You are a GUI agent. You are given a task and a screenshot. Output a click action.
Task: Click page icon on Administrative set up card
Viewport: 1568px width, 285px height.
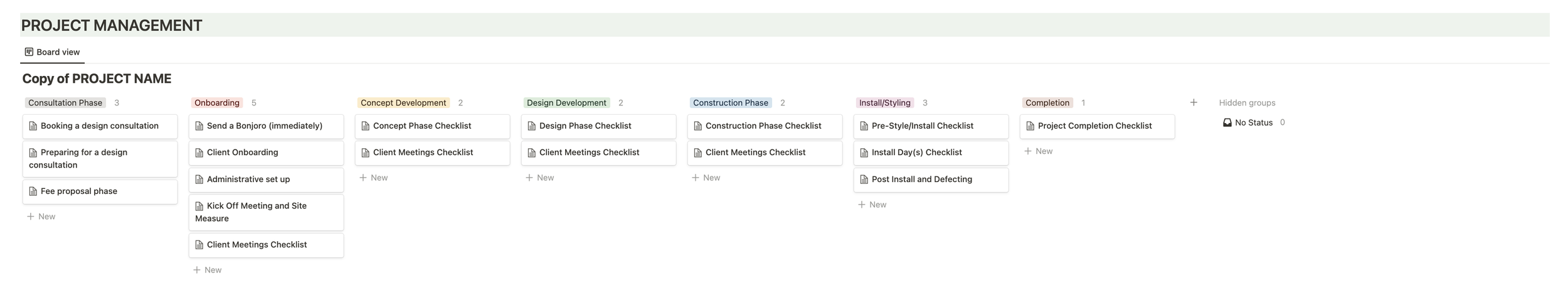pos(199,180)
